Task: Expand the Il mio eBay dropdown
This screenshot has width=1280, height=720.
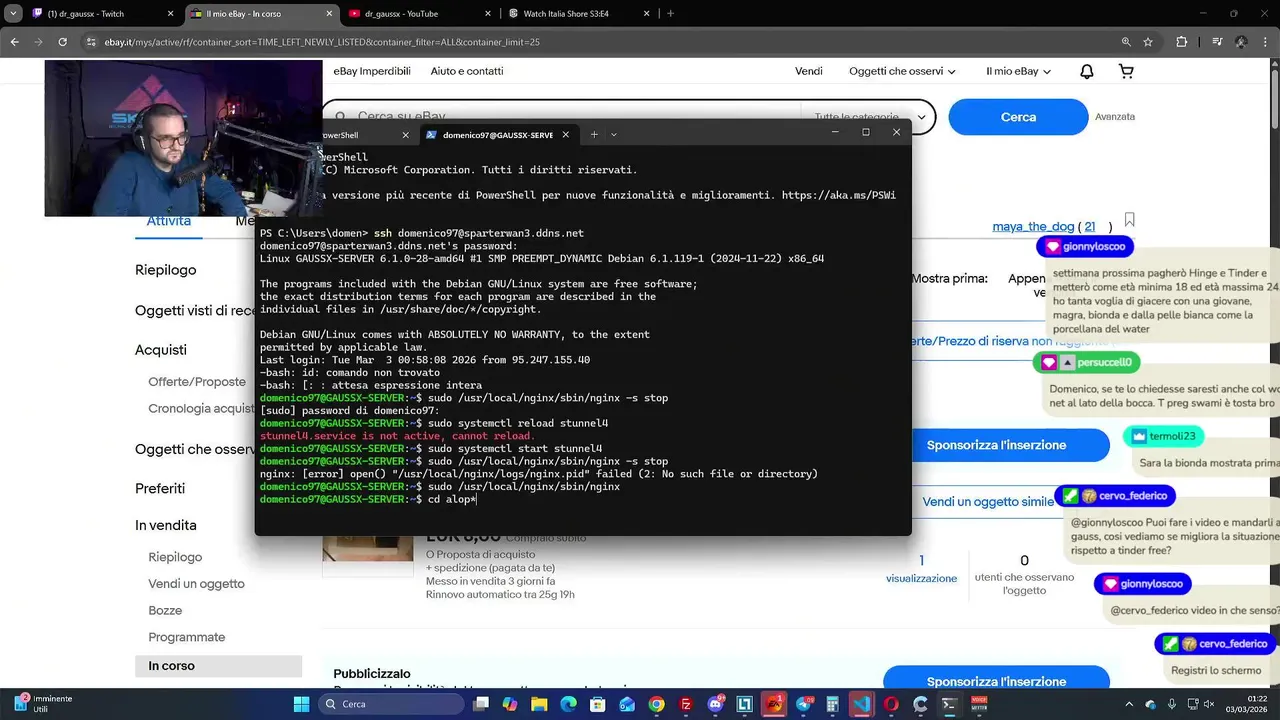Action: point(1019,71)
